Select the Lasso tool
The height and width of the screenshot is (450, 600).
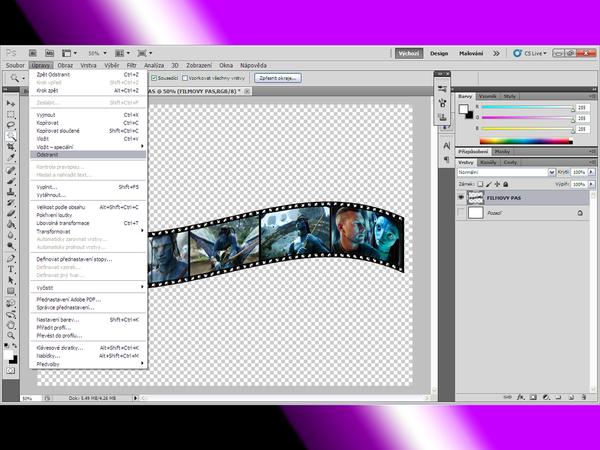[11, 125]
